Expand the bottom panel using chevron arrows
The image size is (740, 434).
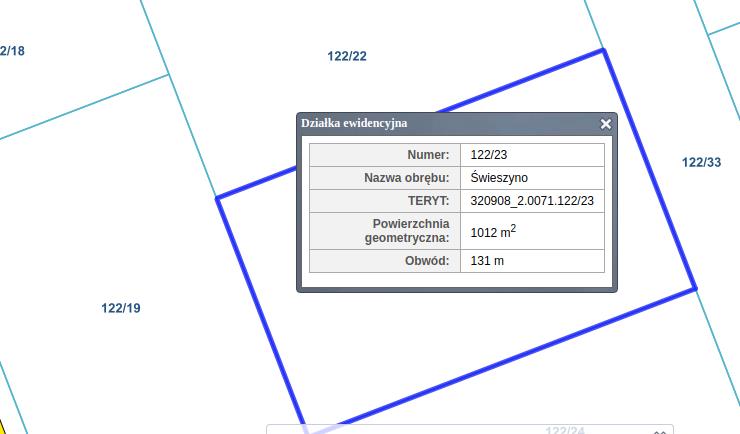coord(660,431)
